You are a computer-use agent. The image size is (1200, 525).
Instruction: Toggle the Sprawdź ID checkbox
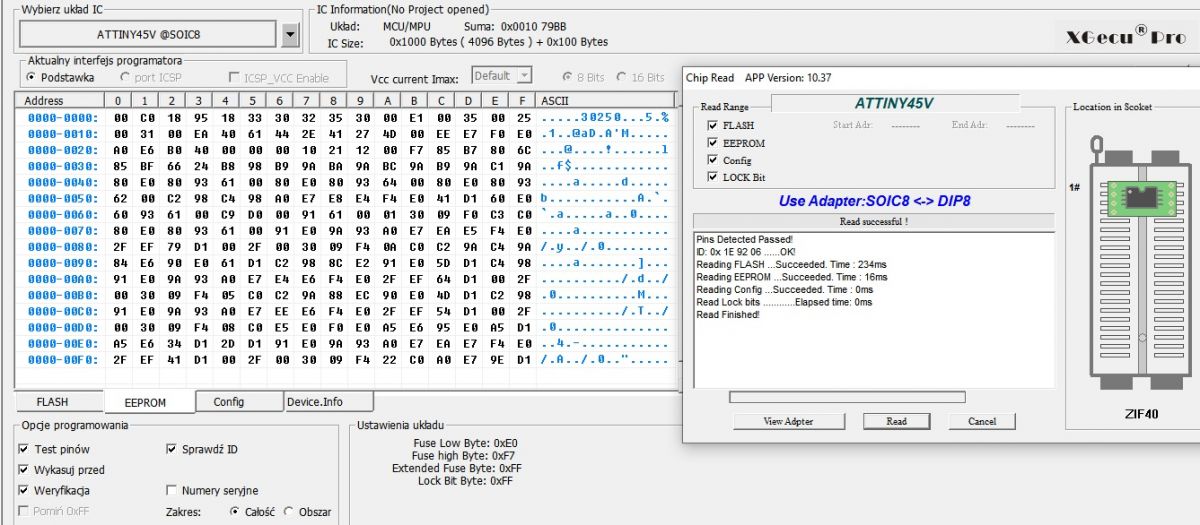(171, 450)
